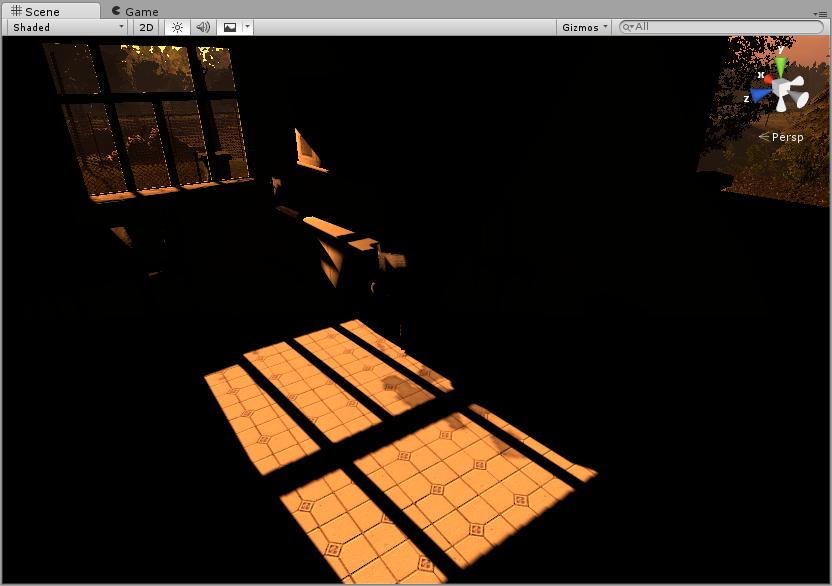
Task: Toggle Persp projection label
Action: [781, 137]
